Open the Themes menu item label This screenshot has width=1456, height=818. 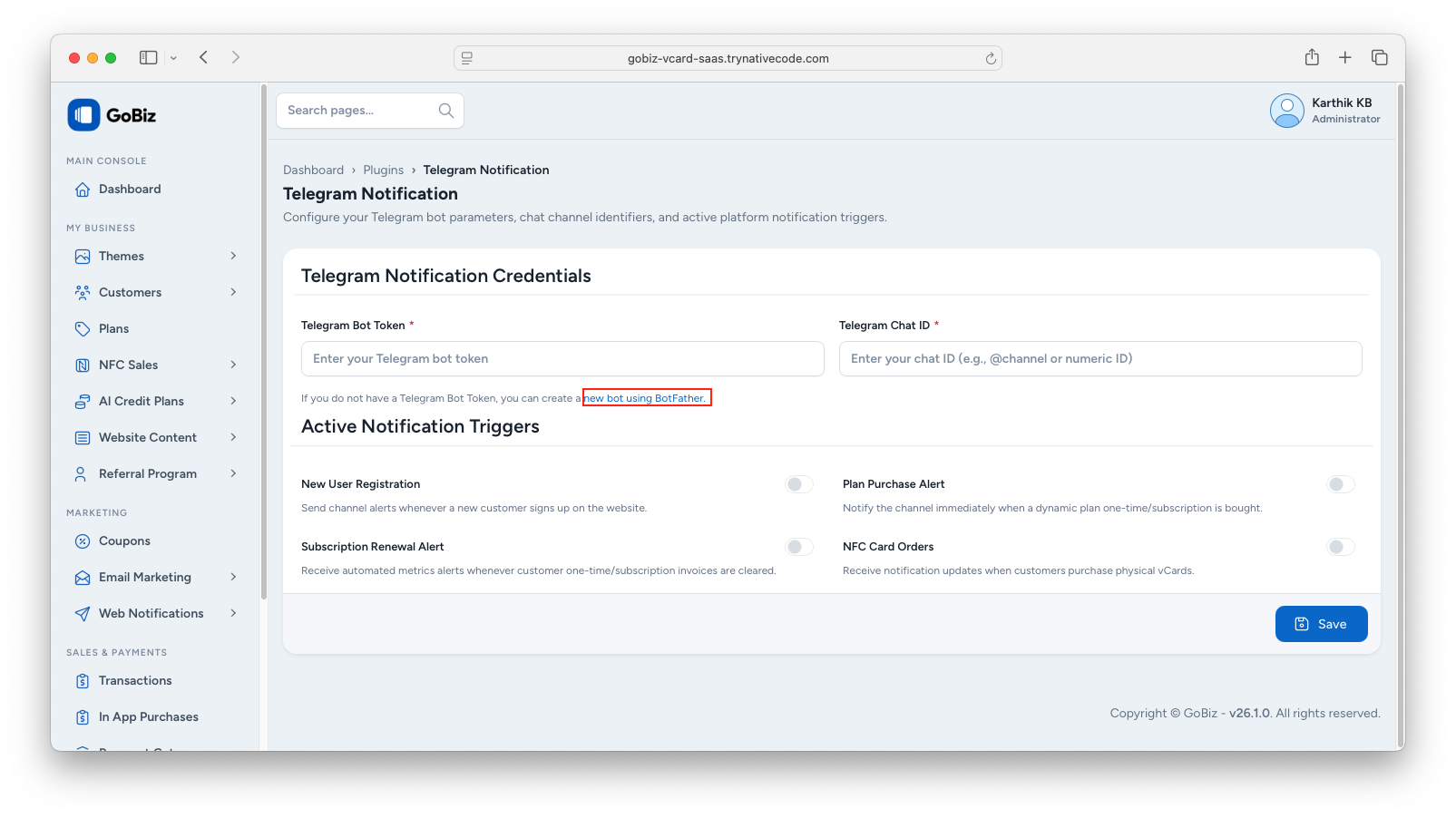(122, 257)
